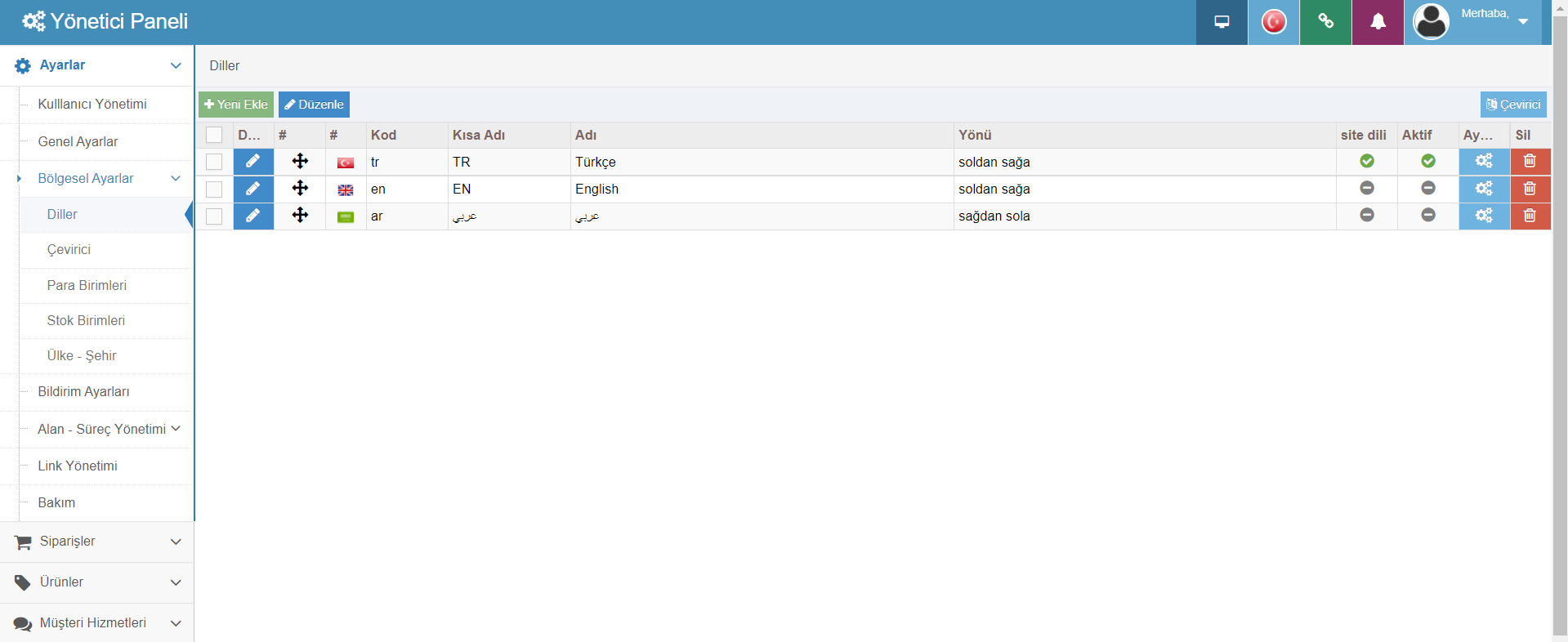Screen dimensions: 1568x642
Task: Set English as the site language (site dili)
Action: coord(1366,189)
